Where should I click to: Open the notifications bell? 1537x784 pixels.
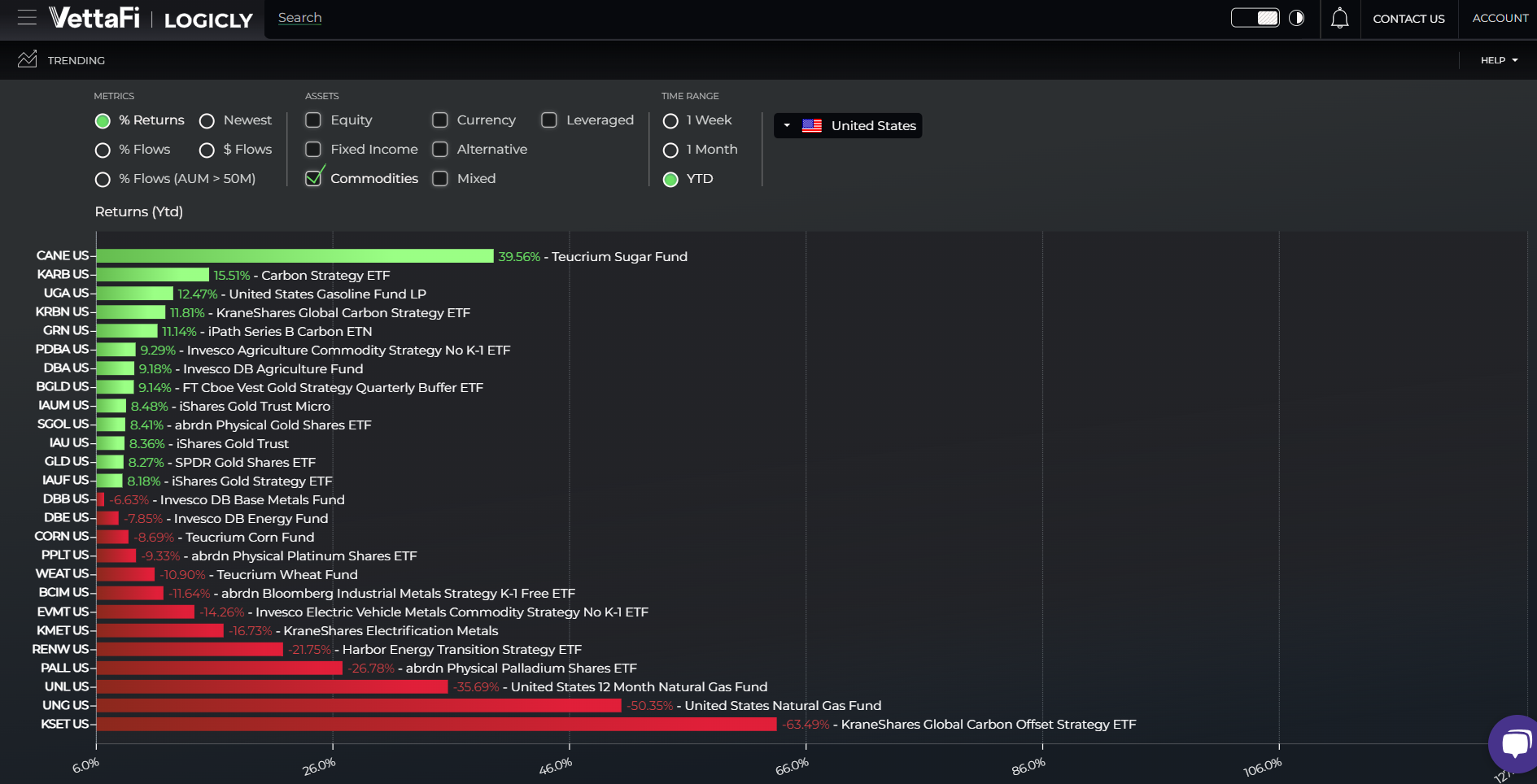pyautogui.click(x=1339, y=18)
